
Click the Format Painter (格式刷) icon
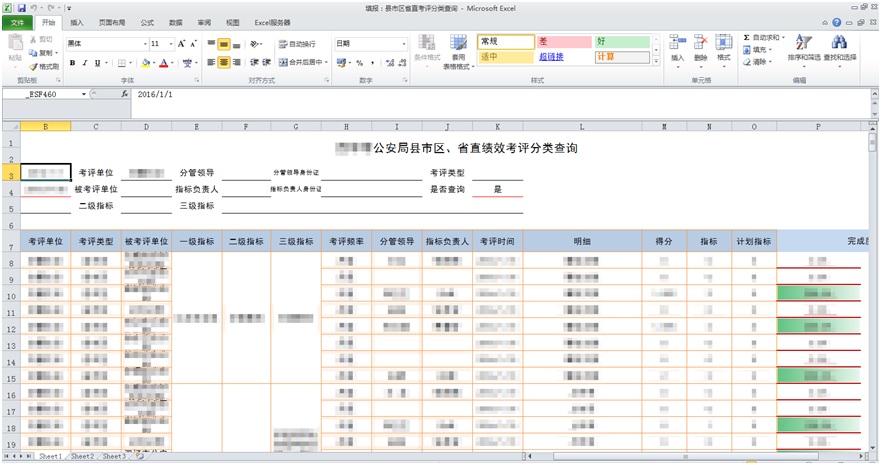pos(44,66)
